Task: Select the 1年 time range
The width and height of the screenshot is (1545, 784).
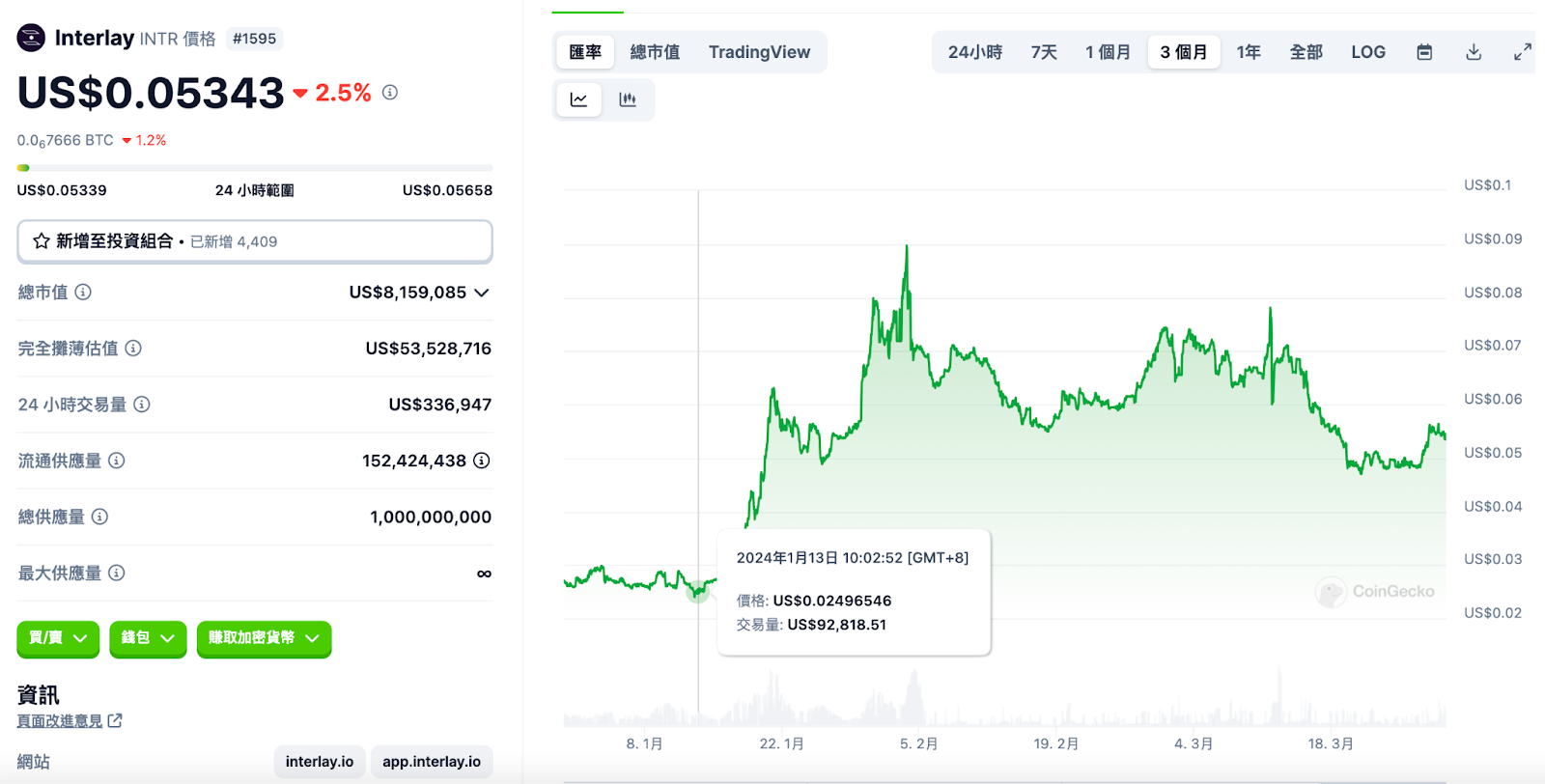Action: [1249, 52]
